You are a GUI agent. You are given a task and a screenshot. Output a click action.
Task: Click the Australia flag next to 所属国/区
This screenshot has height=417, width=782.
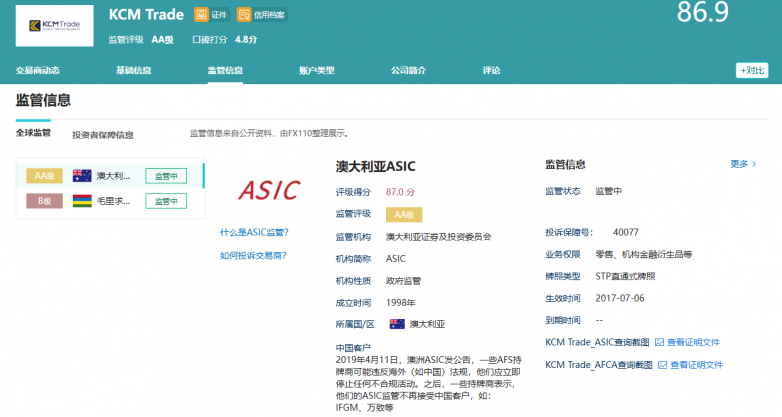(x=397, y=324)
